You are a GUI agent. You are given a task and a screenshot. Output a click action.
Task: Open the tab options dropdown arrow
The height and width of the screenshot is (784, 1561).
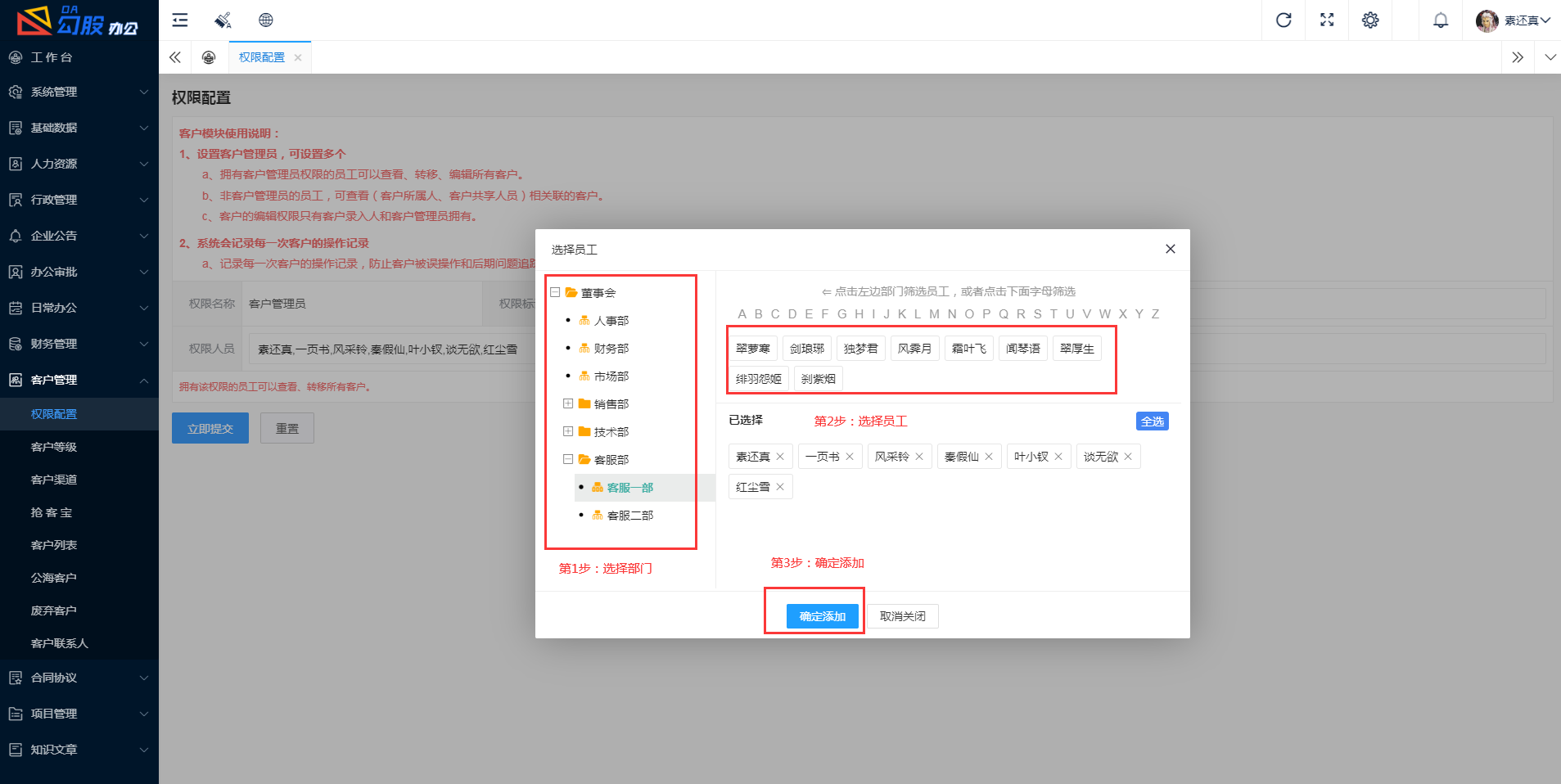[1550, 57]
